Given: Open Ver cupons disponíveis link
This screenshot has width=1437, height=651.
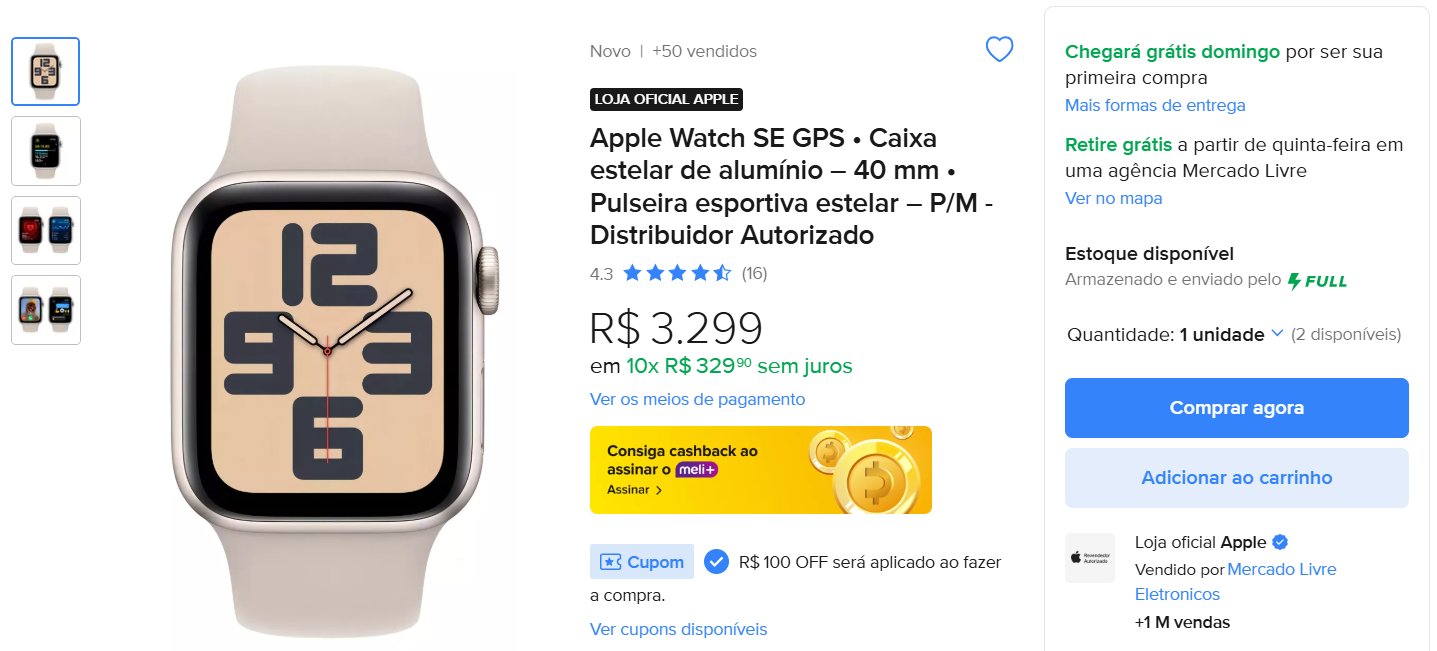Looking at the screenshot, I should (678, 629).
